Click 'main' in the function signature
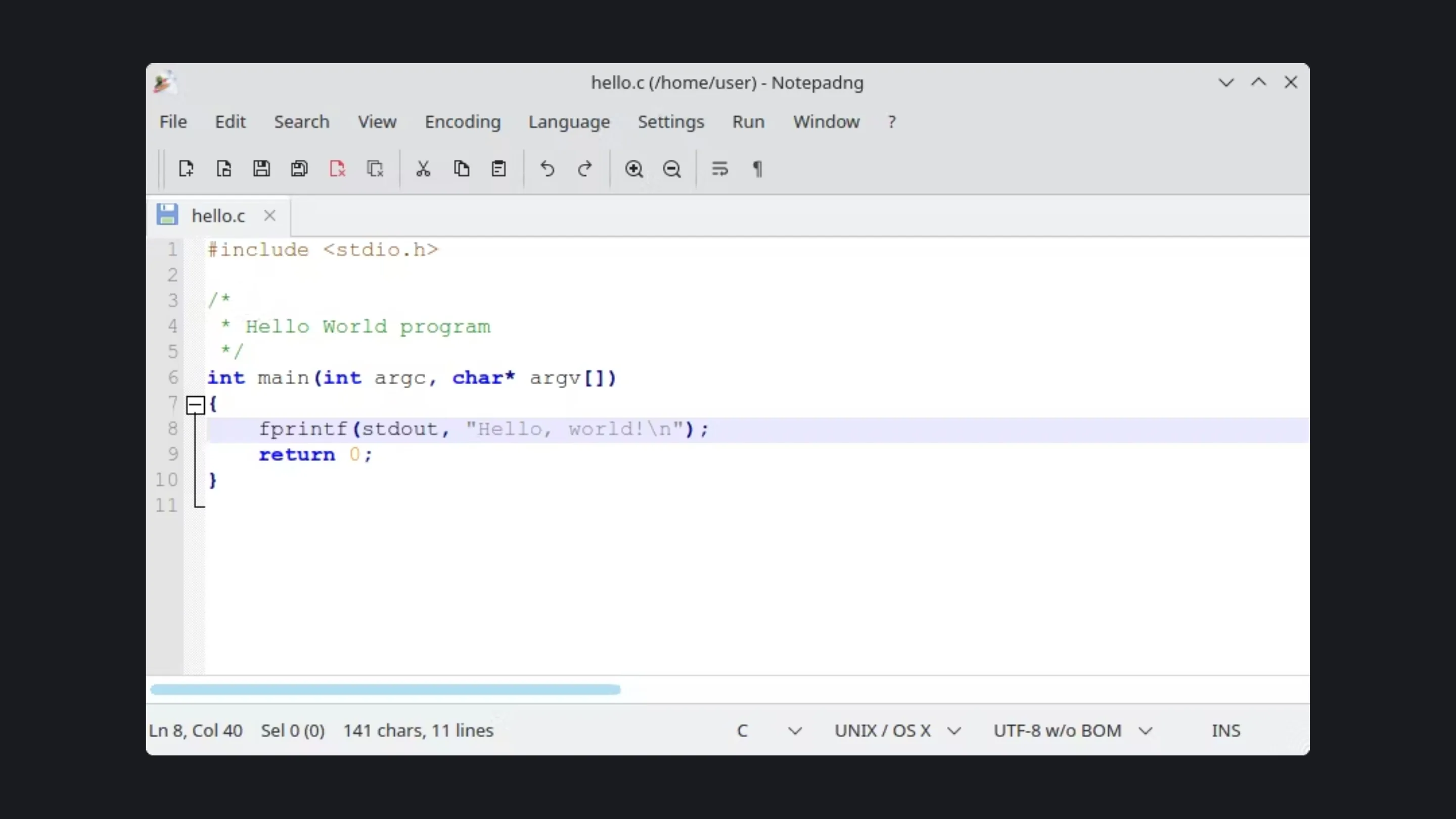Viewport: 1456px width, 819px height. (283, 377)
